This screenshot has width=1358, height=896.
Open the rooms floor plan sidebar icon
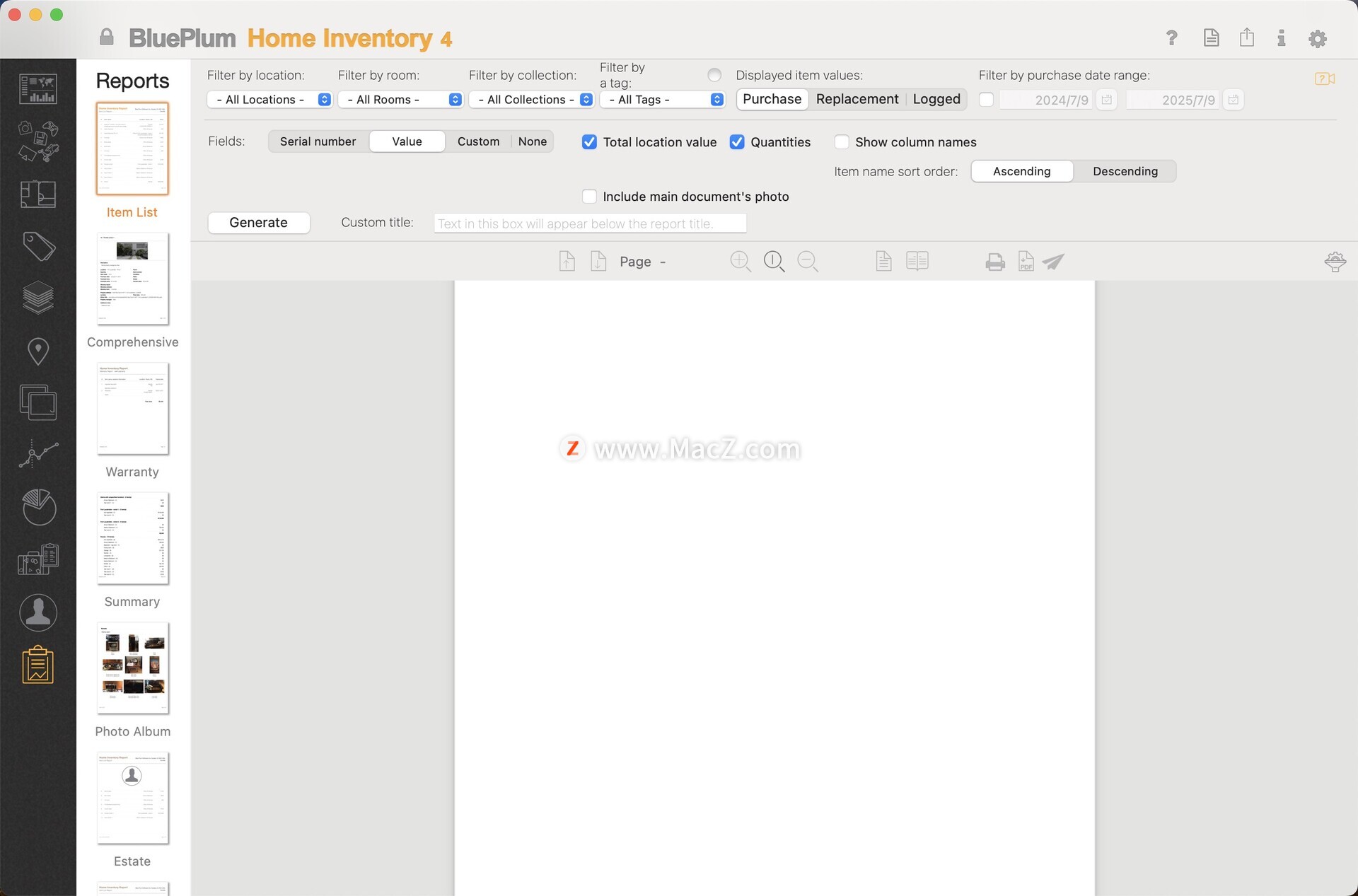[x=38, y=194]
